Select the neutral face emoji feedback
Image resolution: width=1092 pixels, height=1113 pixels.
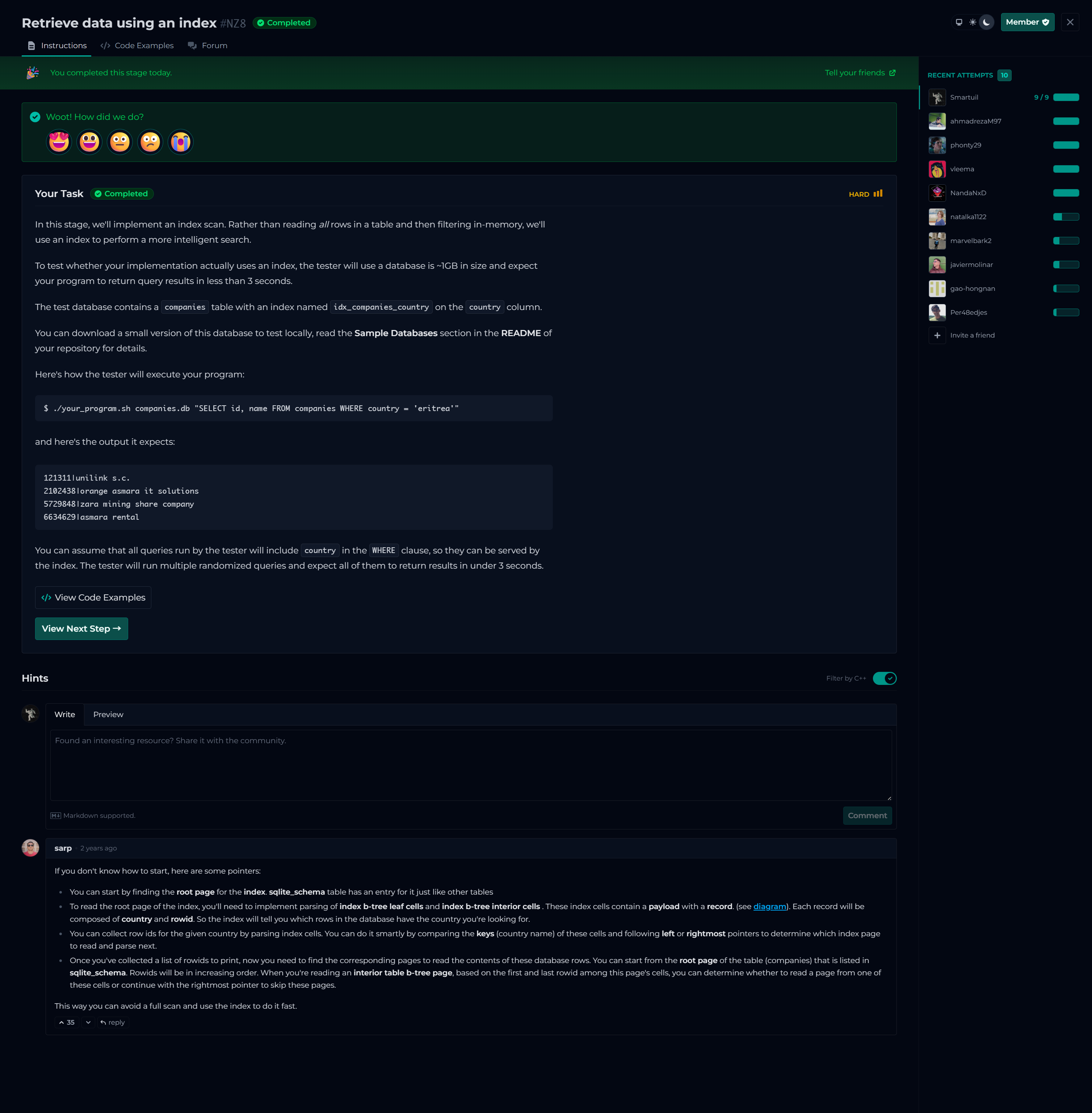click(120, 142)
